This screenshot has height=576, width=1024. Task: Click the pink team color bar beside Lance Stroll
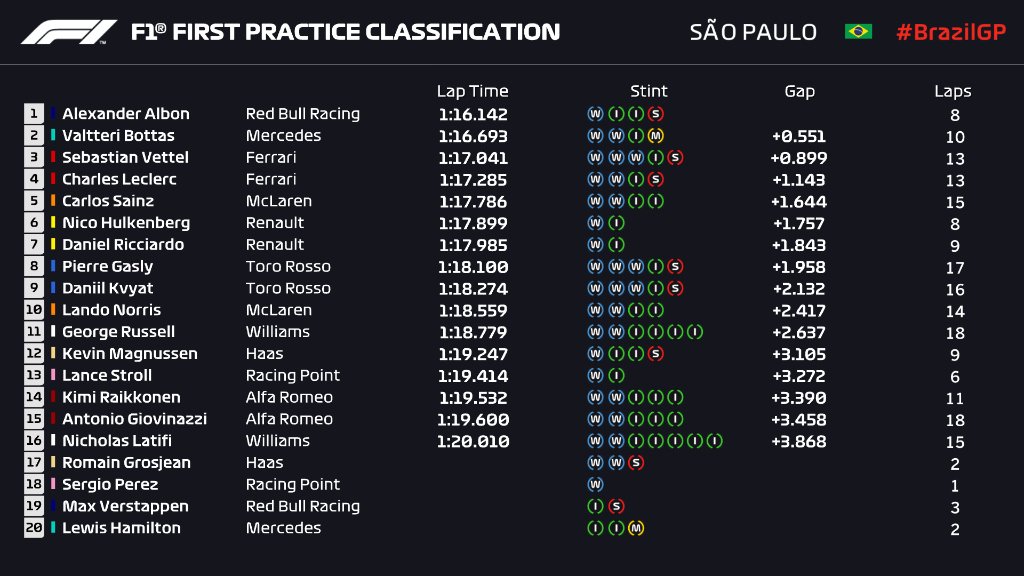pos(54,376)
